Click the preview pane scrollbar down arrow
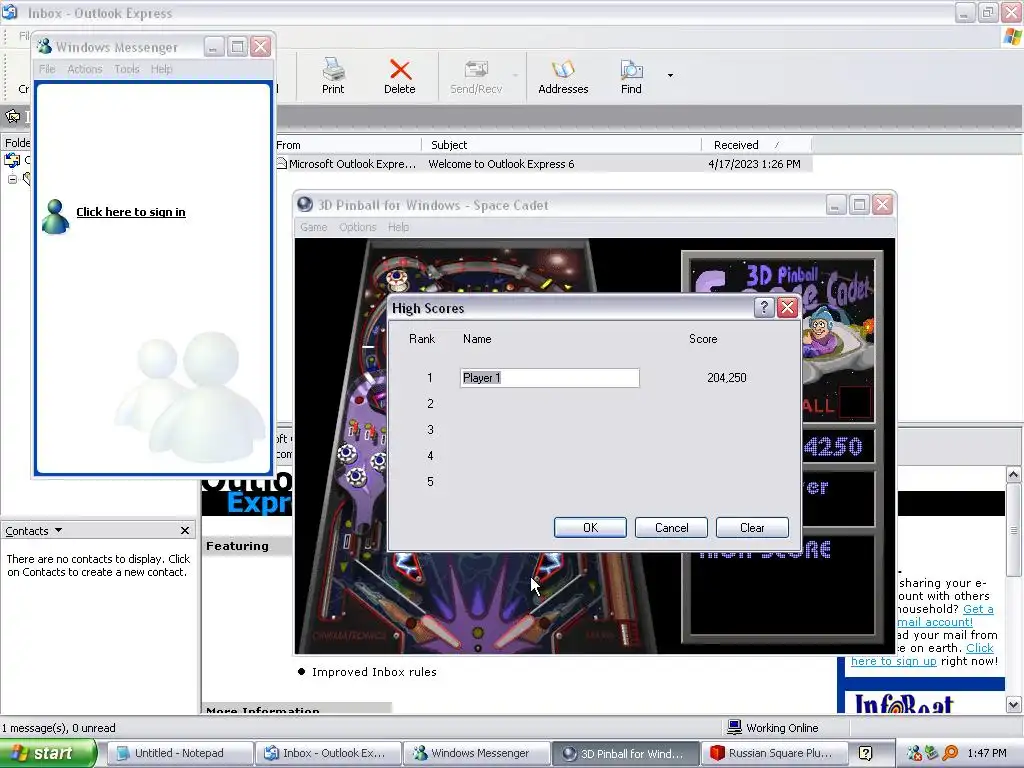 (x=1014, y=705)
